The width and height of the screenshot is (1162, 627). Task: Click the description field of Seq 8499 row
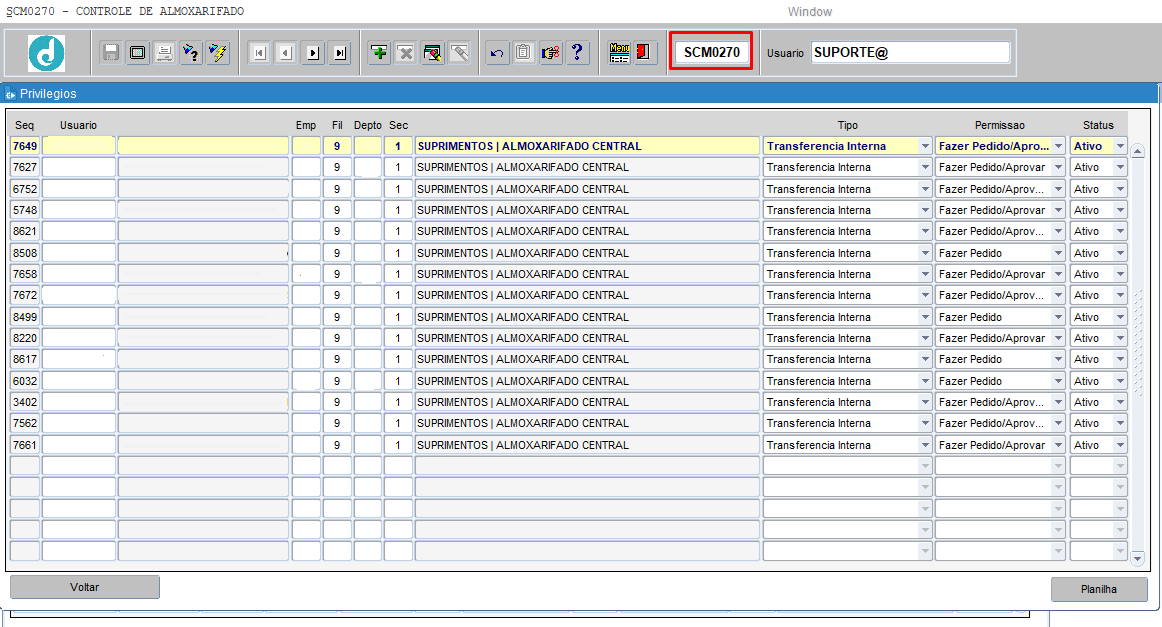pyautogui.click(x=587, y=317)
